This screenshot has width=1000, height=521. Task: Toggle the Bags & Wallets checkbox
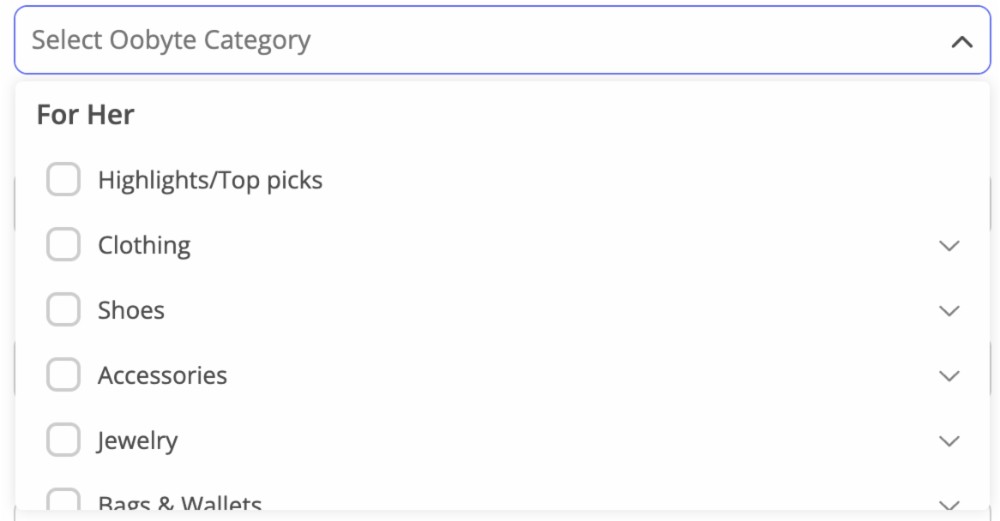(63, 501)
